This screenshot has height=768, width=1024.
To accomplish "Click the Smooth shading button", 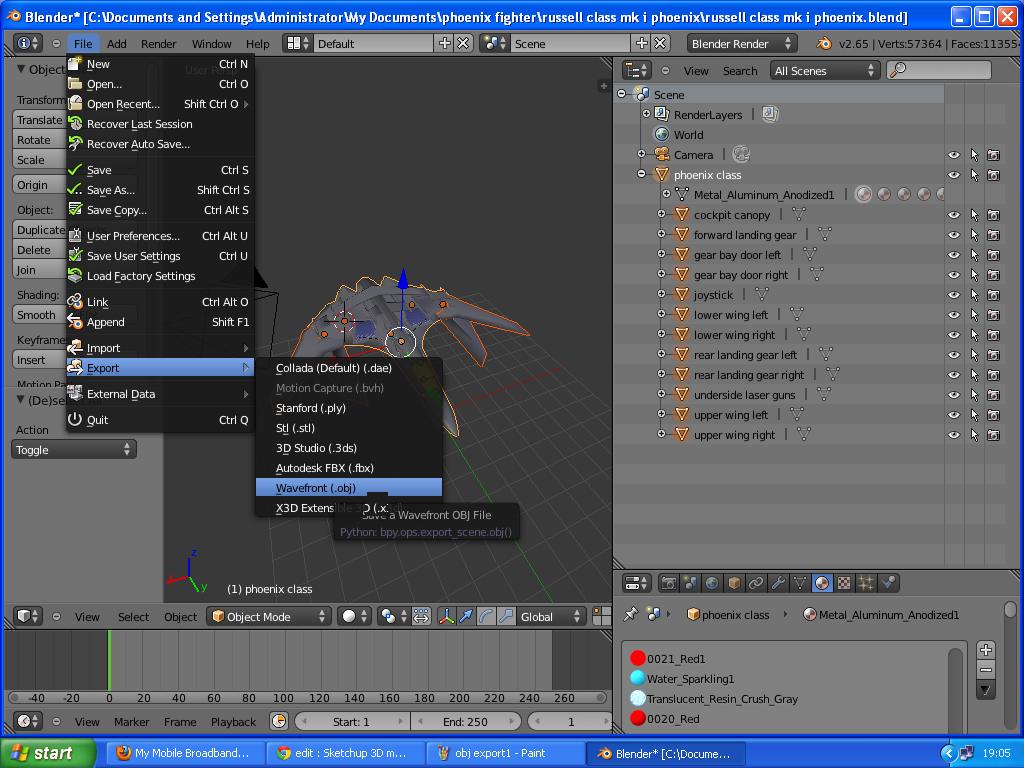I will pos(38,315).
